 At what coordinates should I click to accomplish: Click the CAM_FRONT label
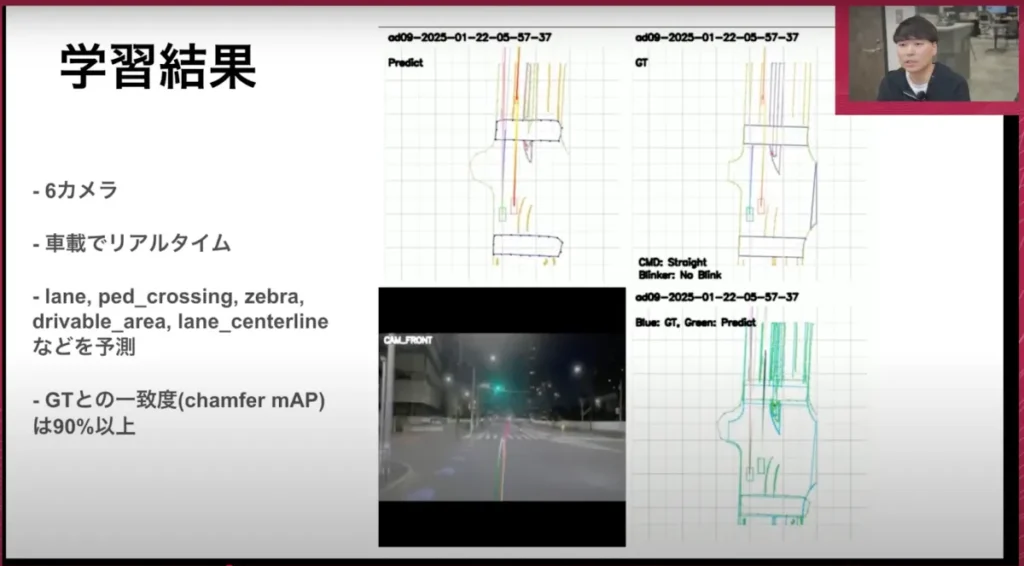click(405, 341)
